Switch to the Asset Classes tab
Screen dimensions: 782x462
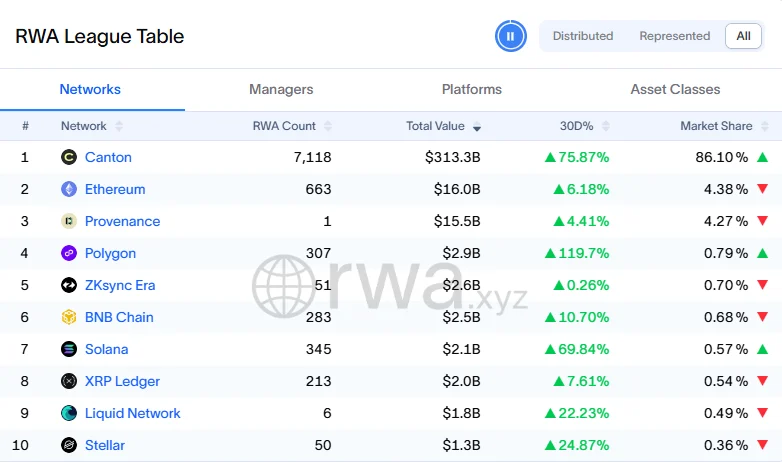[x=675, y=89]
